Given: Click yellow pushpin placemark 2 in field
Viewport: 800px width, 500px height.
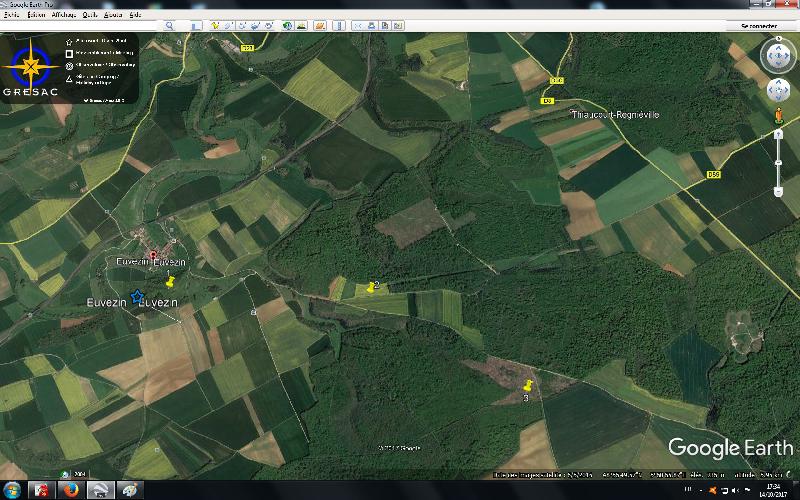Looking at the screenshot, I should 371,287.
